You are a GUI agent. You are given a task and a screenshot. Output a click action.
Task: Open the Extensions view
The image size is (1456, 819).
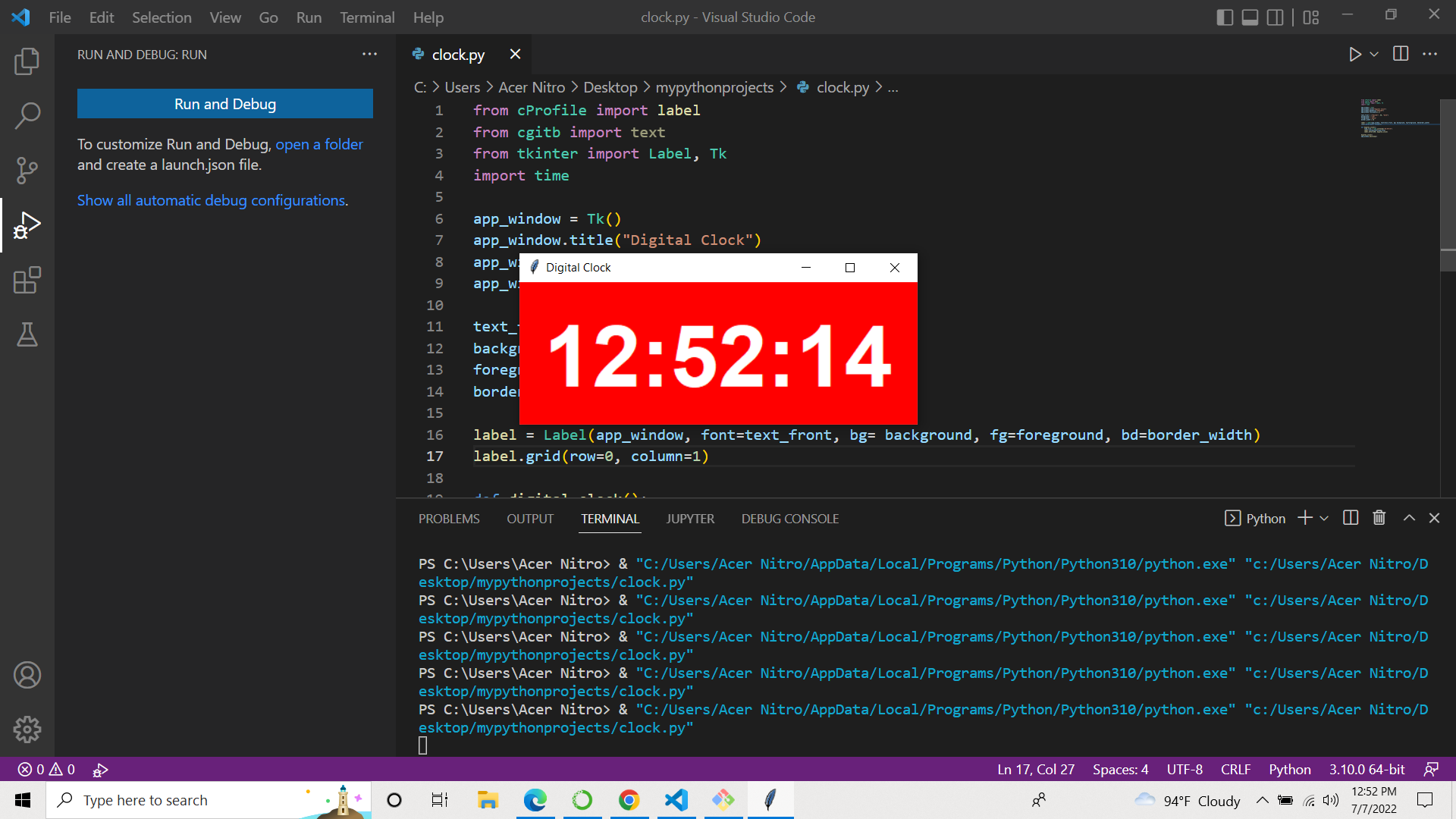point(27,280)
